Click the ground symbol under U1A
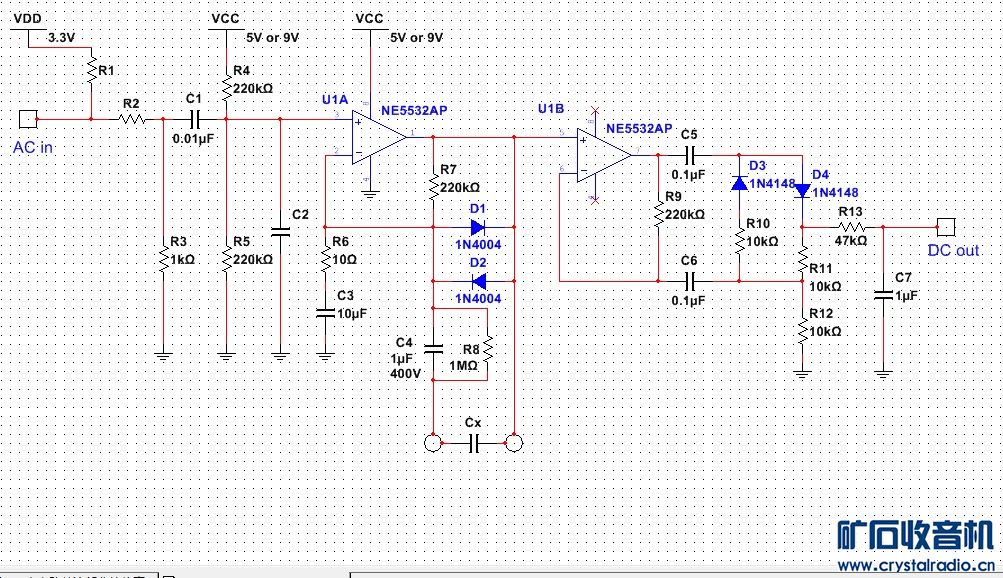Image resolution: width=1003 pixels, height=578 pixels. coord(370,194)
